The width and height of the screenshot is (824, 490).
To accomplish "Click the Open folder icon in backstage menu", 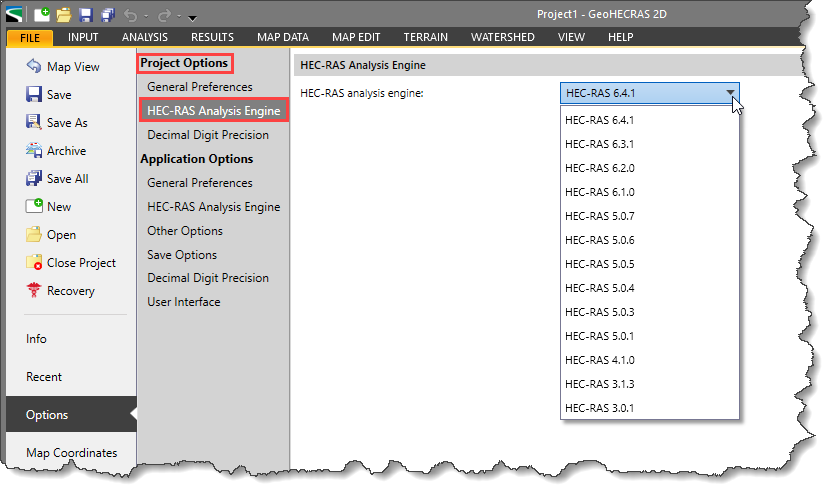I will 34,234.
